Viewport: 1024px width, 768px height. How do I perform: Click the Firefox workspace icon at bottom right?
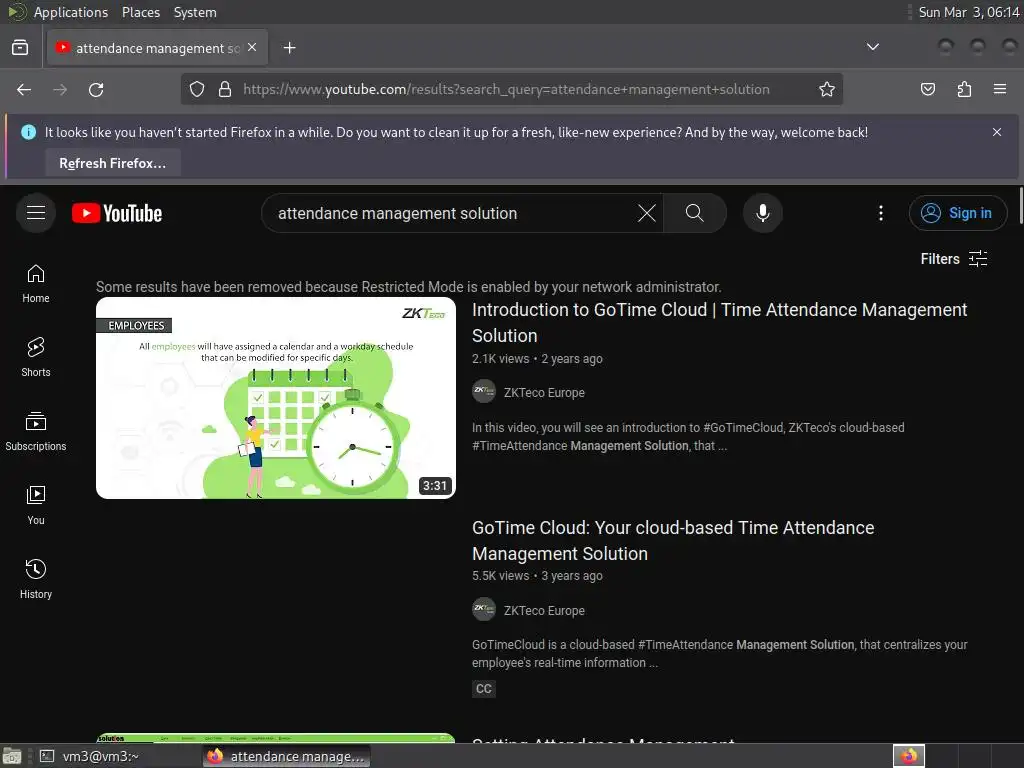[x=908, y=756]
